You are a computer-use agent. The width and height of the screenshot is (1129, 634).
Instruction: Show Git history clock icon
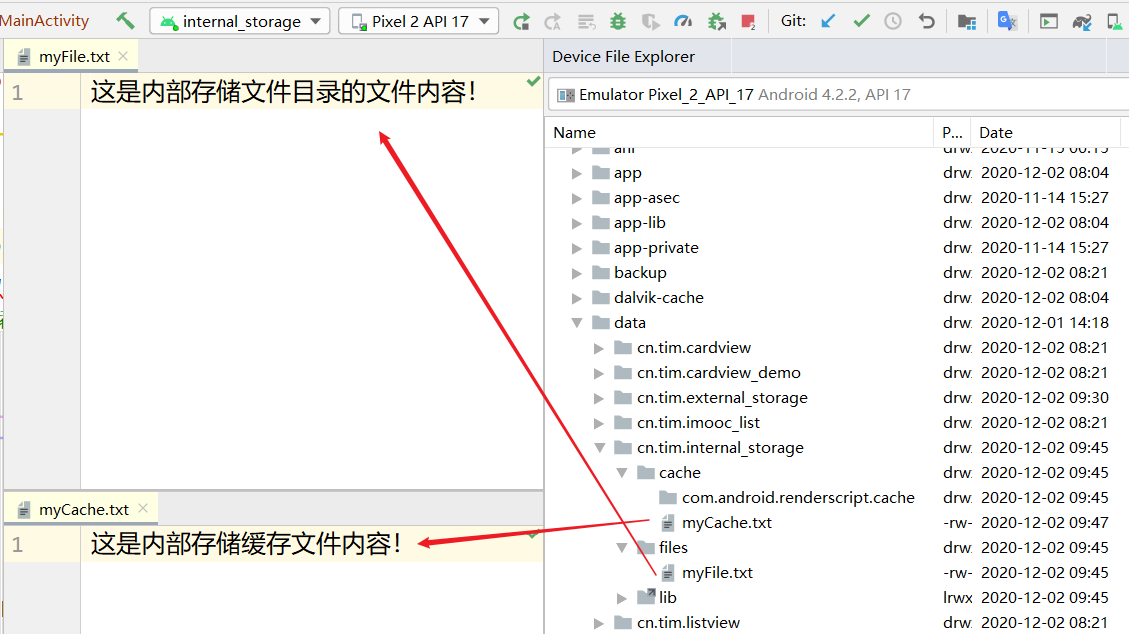(893, 21)
